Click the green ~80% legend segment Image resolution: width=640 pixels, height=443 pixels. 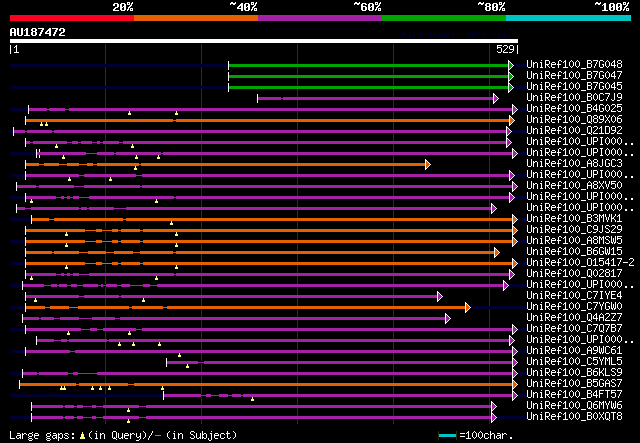tap(444, 18)
